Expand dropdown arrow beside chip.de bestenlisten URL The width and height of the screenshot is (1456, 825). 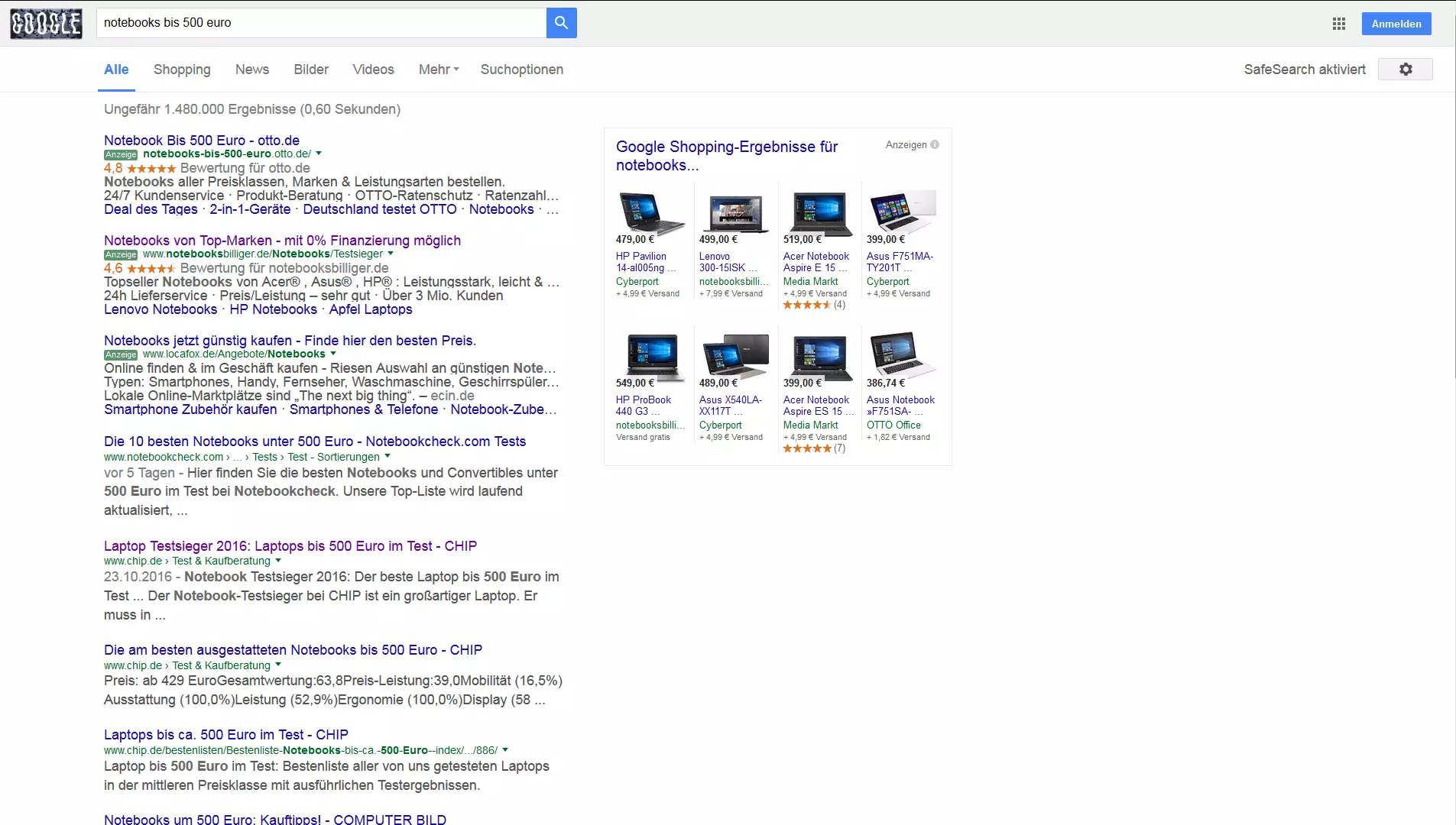(505, 750)
